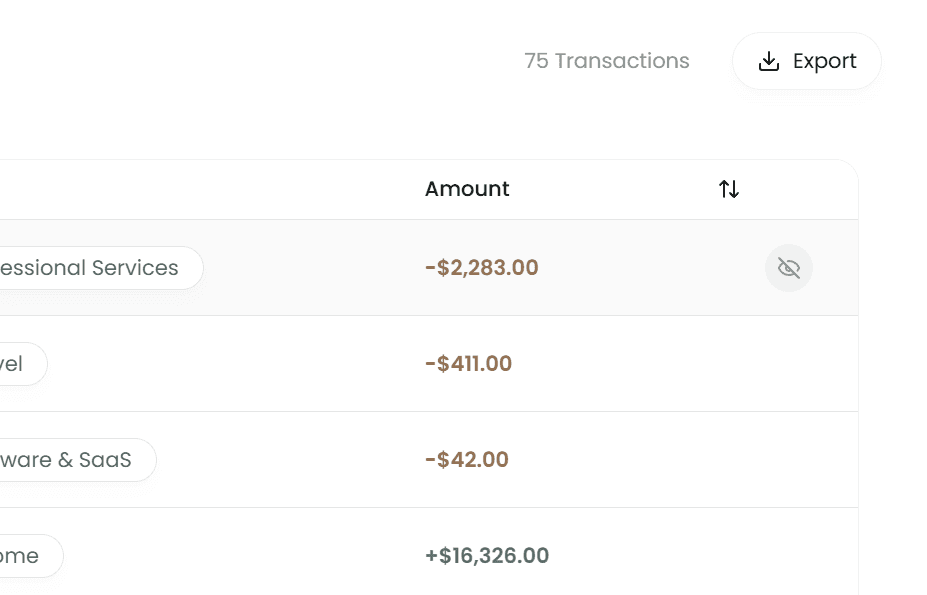The image size is (927, 595).
Task: Click the +$16,326.00 income amount
Action: point(487,556)
